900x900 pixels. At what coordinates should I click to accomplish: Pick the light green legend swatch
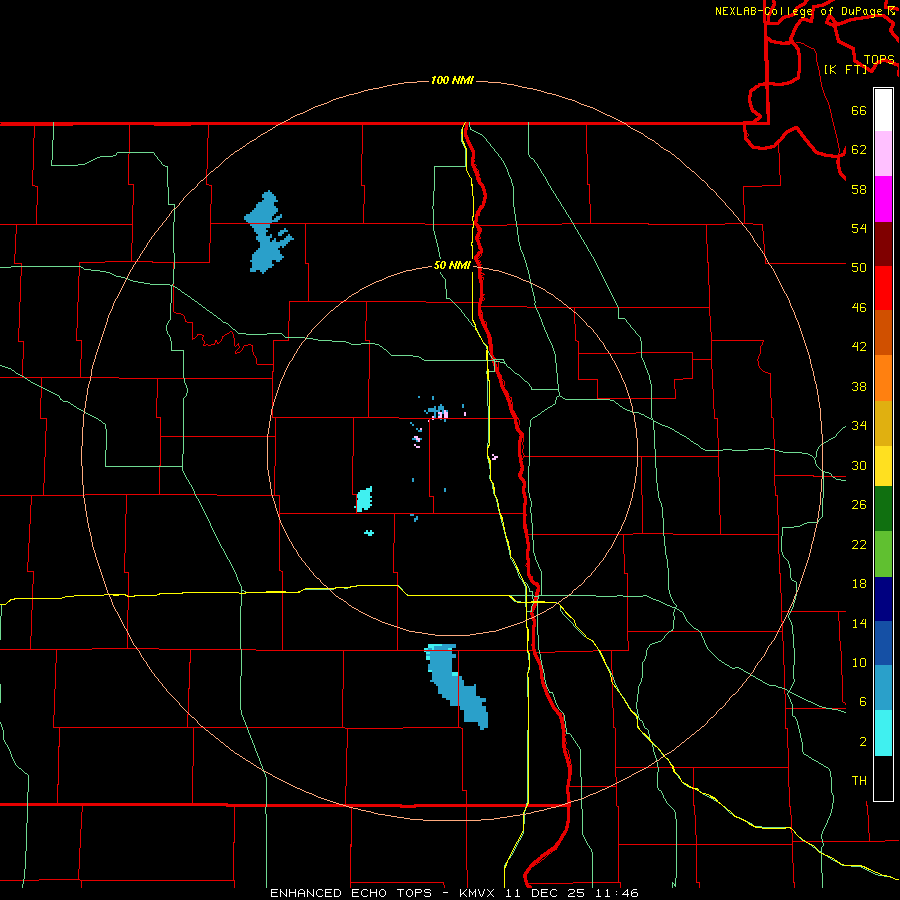[x=883, y=554]
